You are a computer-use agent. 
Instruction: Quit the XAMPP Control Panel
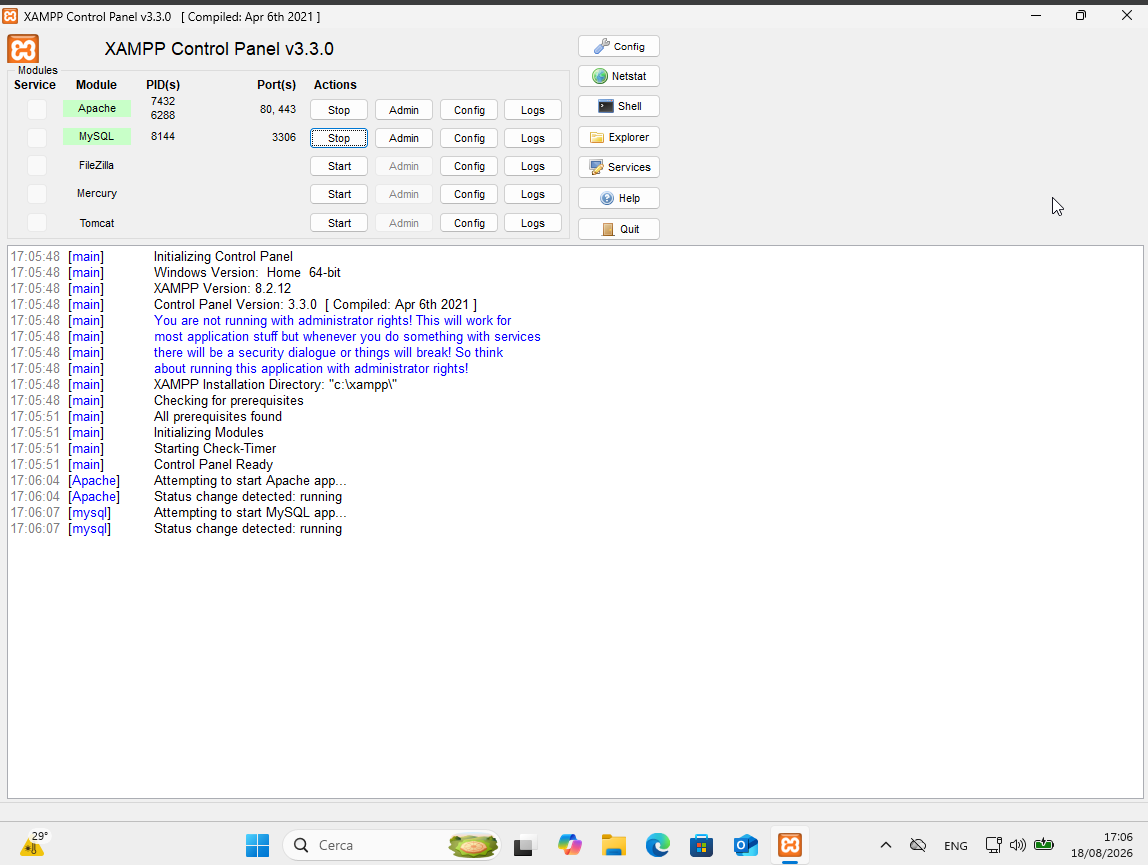tap(619, 229)
